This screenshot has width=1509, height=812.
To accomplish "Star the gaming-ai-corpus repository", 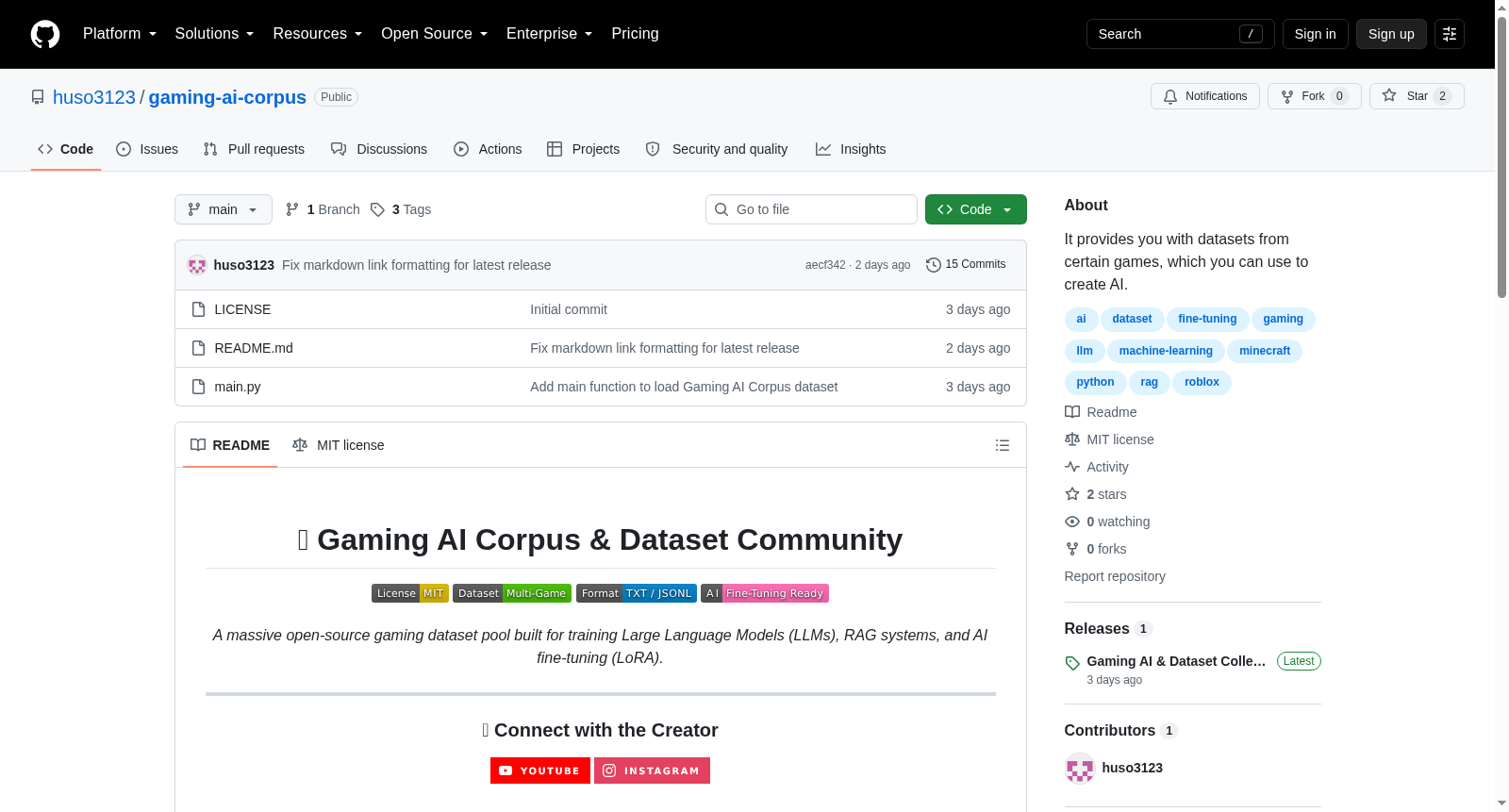I will (x=1417, y=96).
